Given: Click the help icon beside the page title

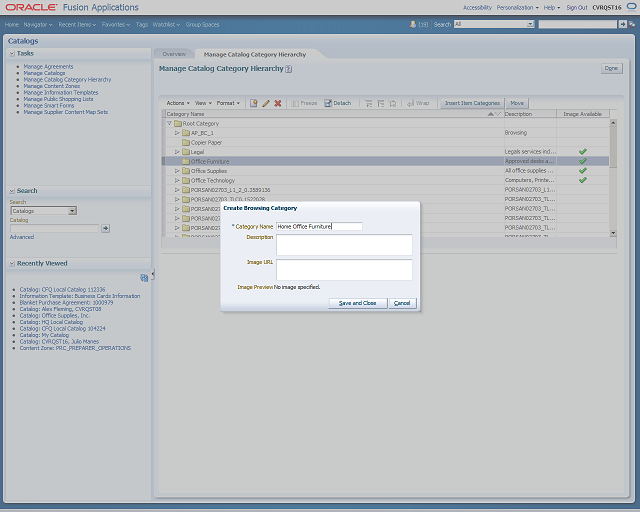Looking at the screenshot, I should pos(289,69).
